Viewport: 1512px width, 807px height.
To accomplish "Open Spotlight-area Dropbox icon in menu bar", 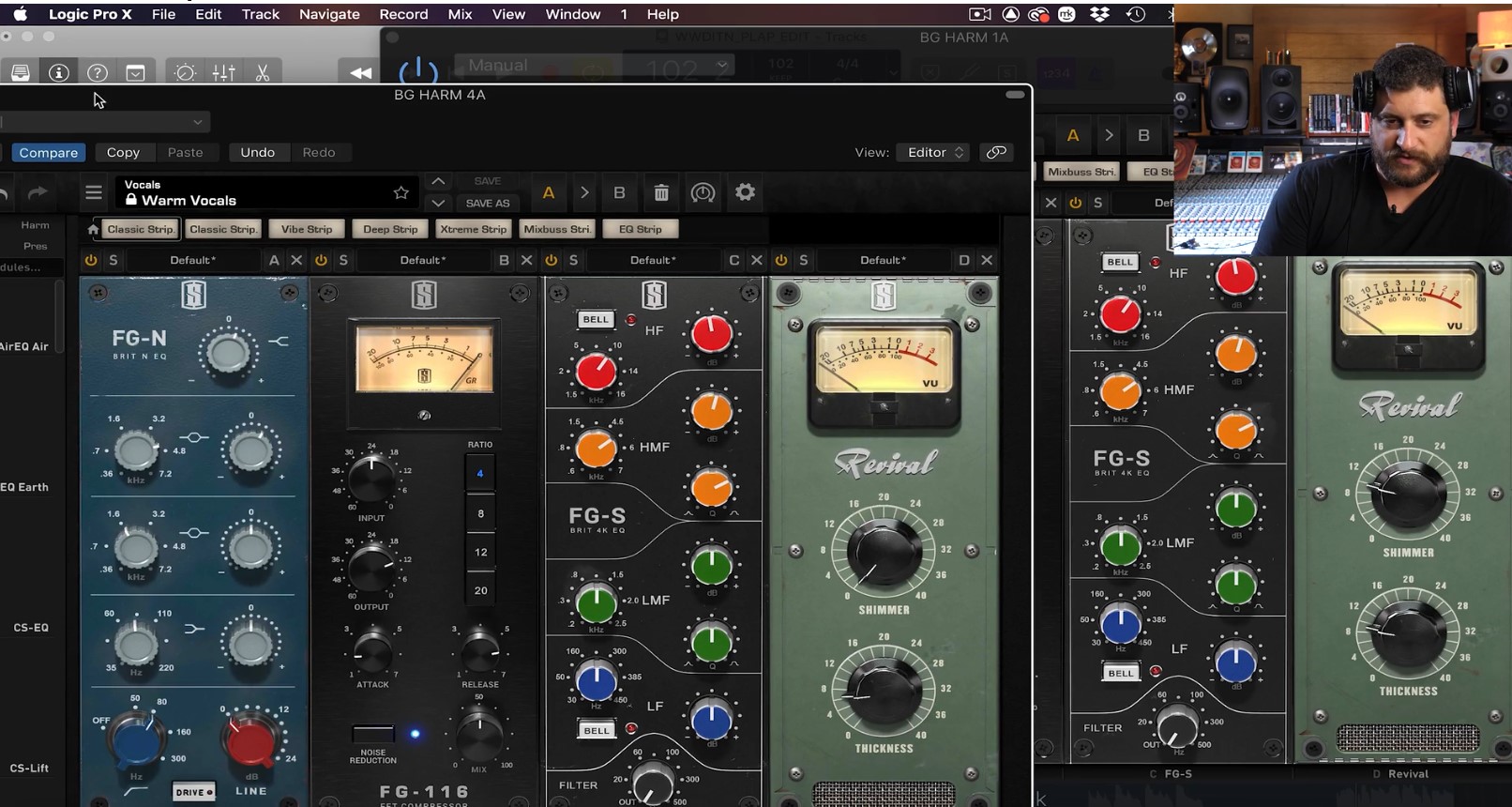I will click(x=1099, y=14).
